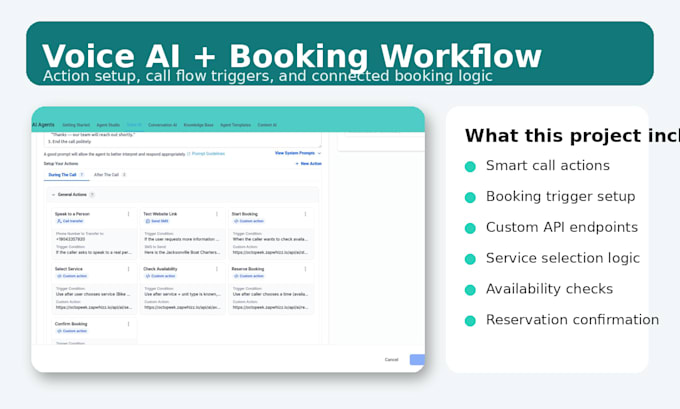Click the Text Website Link card title
This screenshot has width=680, height=409.
[x=160, y=214]
